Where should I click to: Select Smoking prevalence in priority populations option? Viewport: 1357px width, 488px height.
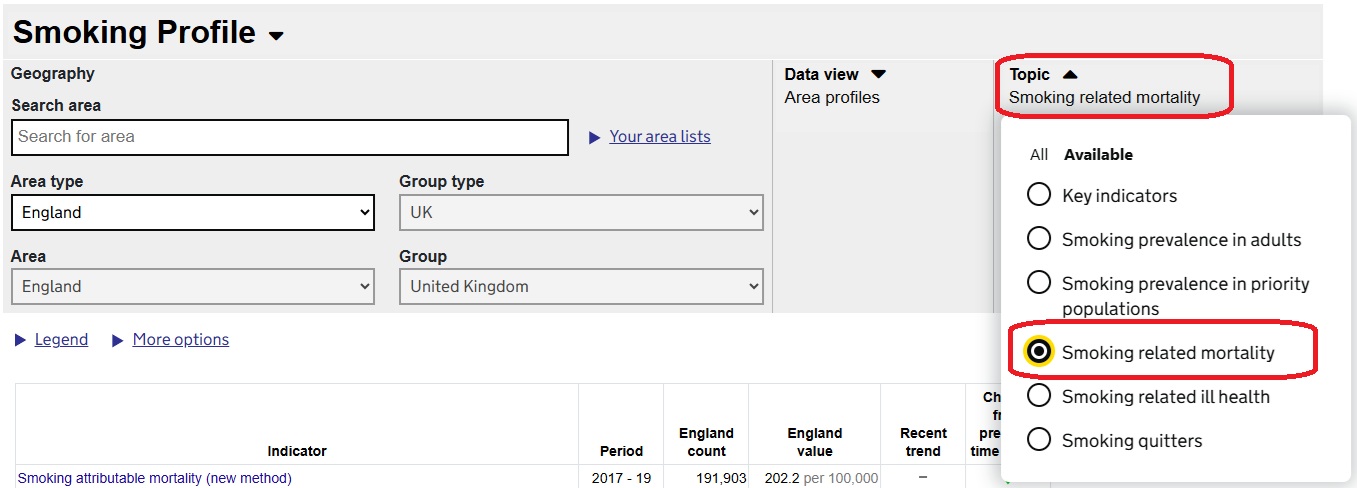click(1039, 283)
